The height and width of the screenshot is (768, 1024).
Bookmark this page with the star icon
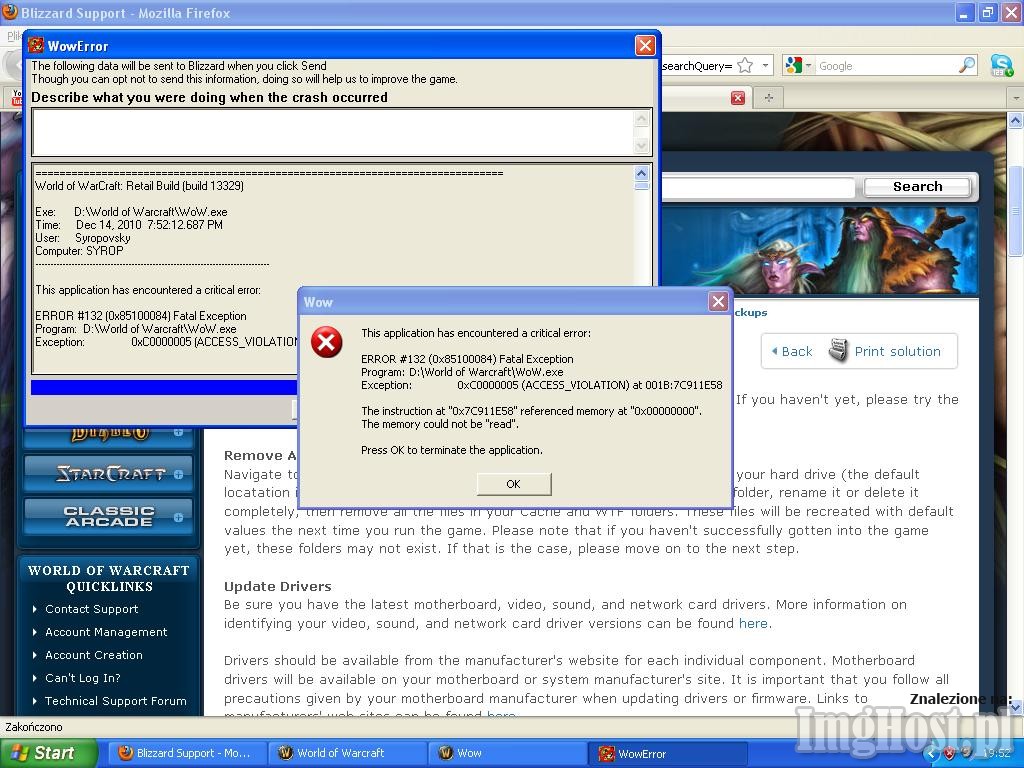[x=744, y=65]
